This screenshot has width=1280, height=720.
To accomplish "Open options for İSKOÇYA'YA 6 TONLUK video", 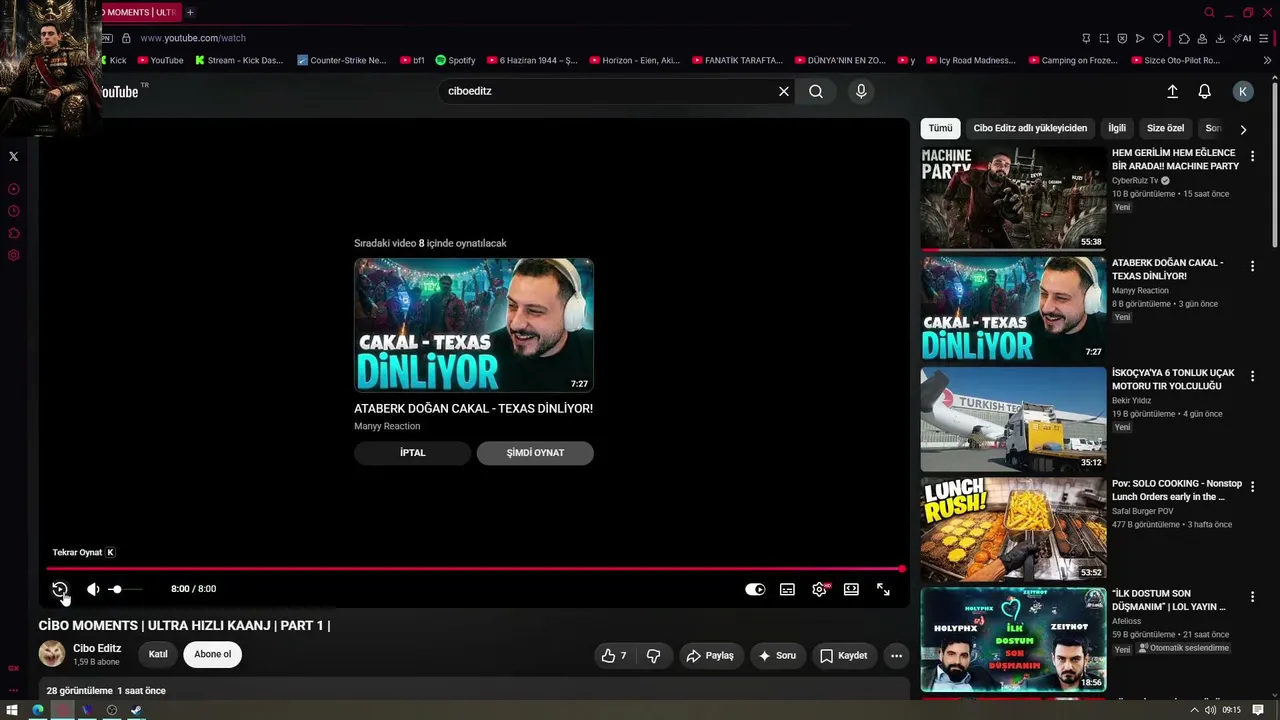I will pos(1252,376).
